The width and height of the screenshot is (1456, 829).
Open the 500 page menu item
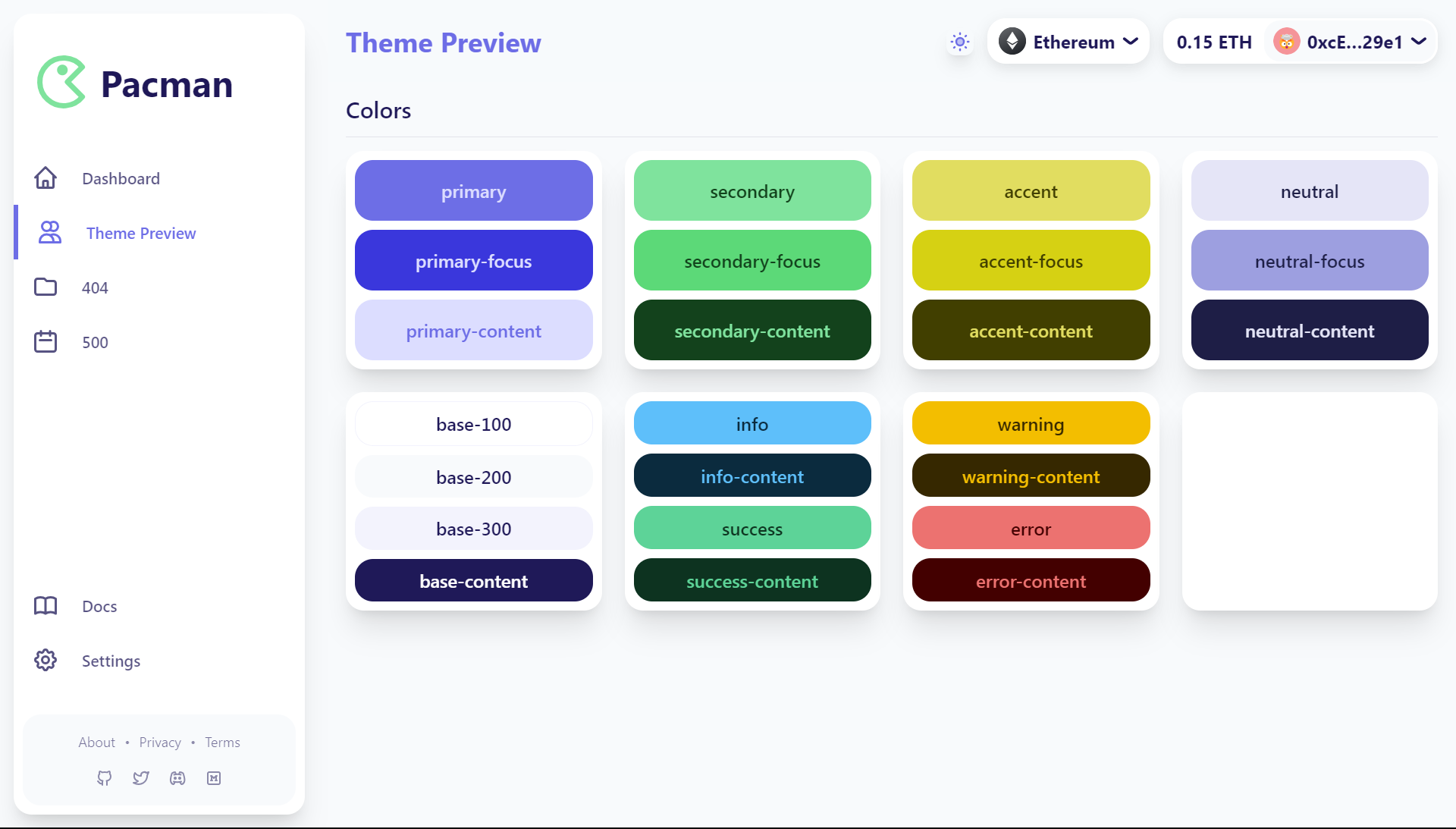95,342
